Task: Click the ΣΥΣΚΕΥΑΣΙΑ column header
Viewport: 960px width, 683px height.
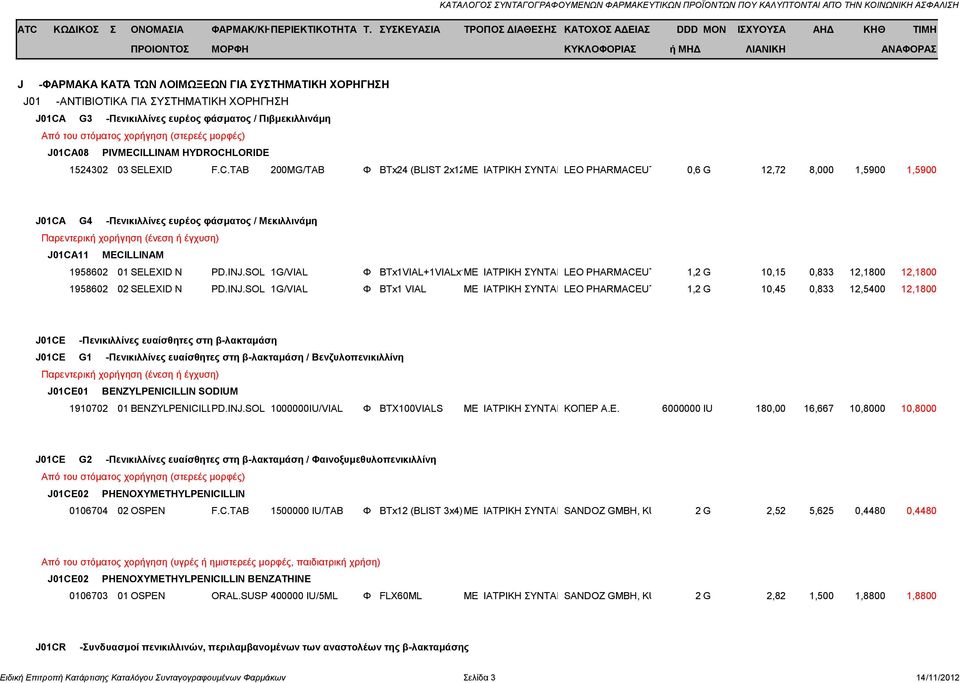Action: (410, 29)
